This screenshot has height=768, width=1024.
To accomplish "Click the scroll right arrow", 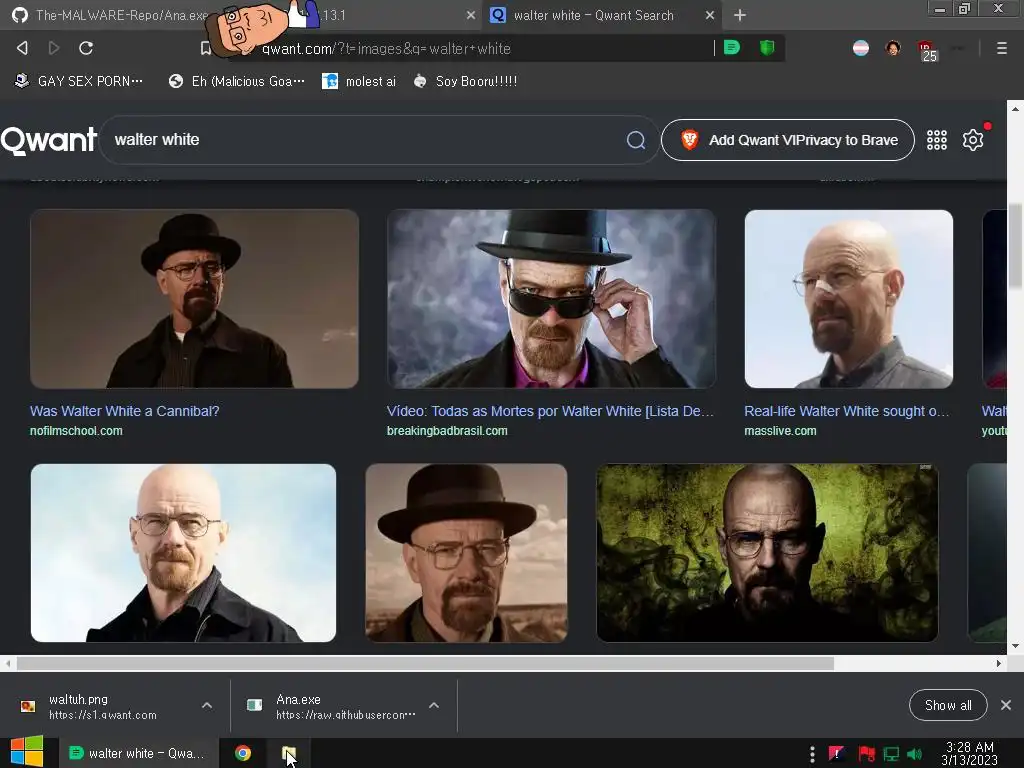I will coord(999,664).
